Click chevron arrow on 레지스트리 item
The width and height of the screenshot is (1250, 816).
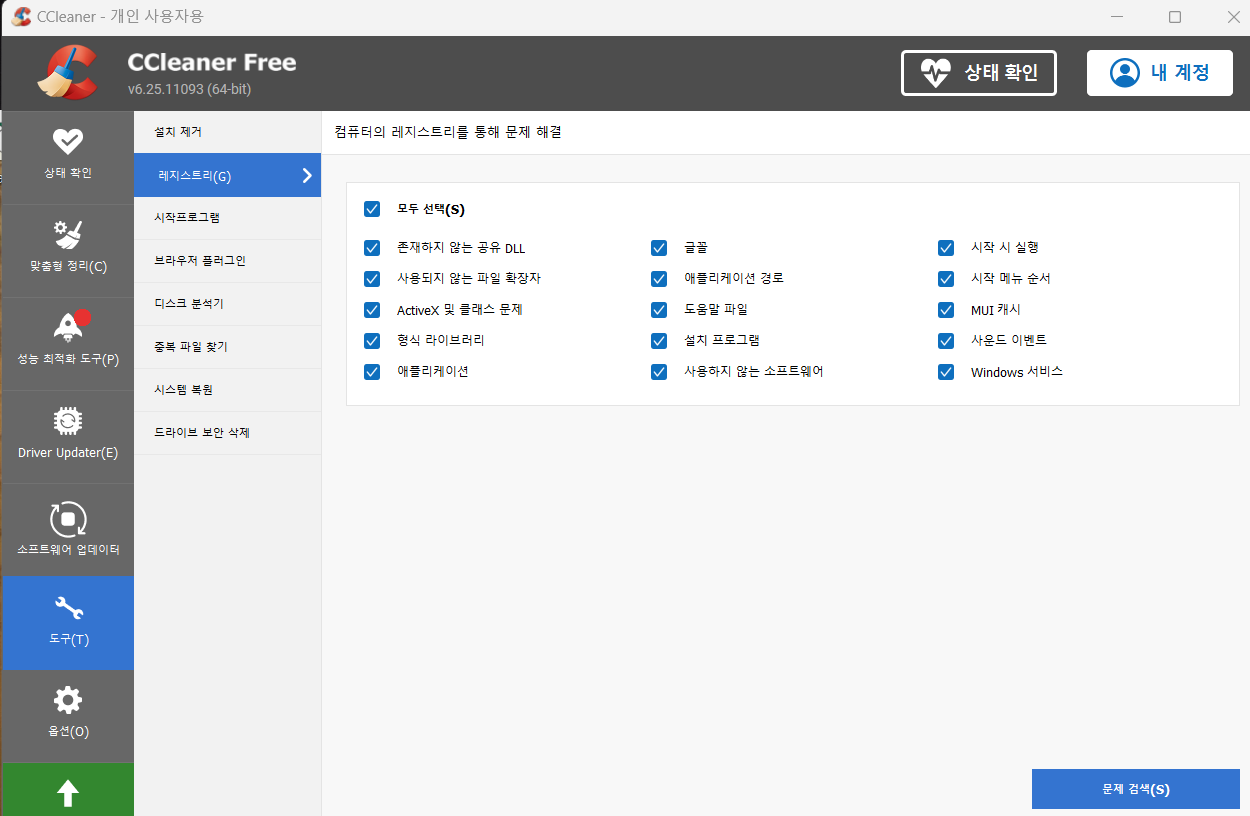(x=307, y=176)
